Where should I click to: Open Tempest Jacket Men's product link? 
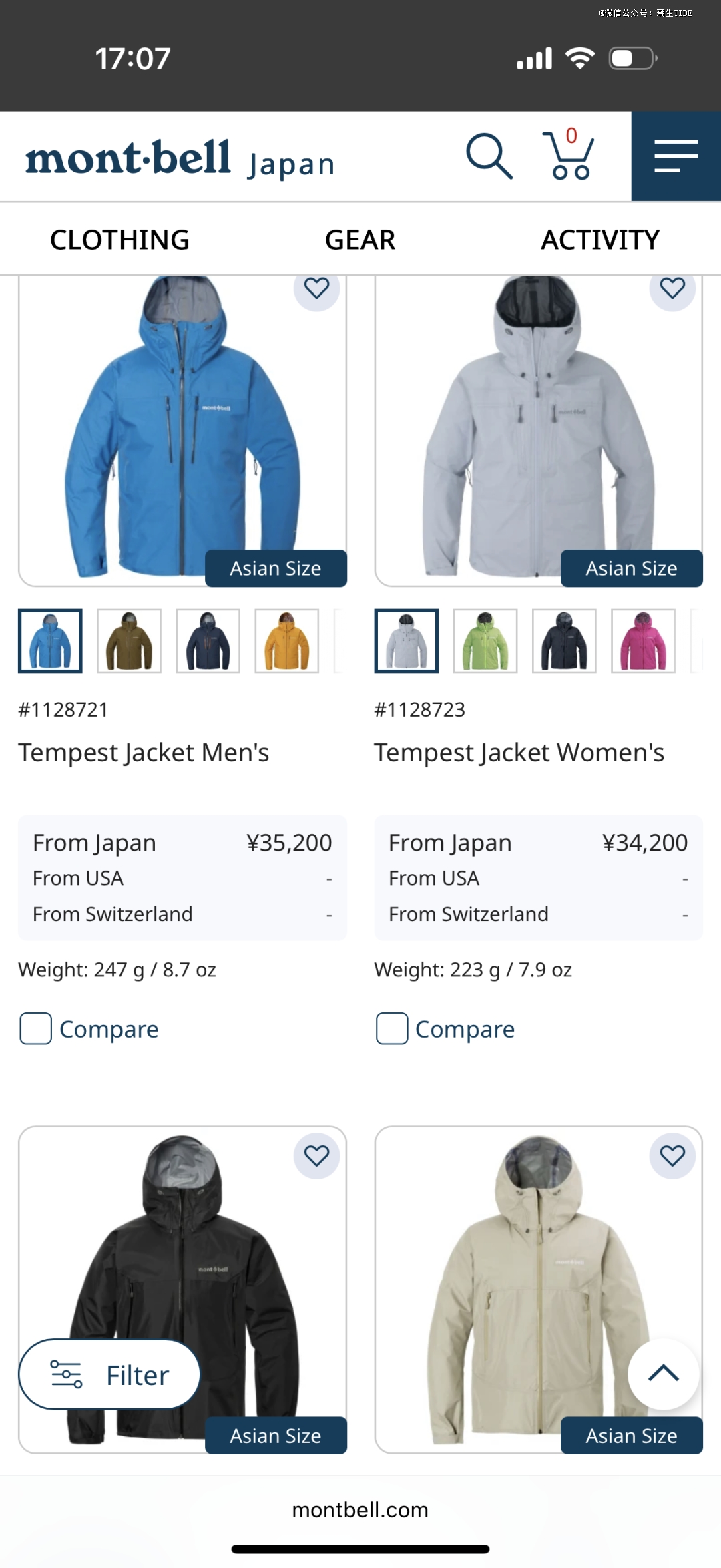[144, 753]
